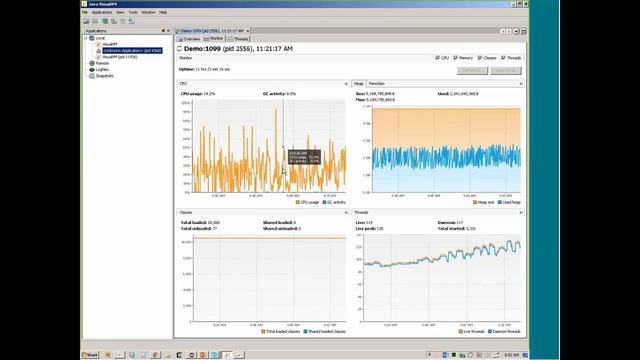Open the Applications menu
Image resolution: width=640 pixels, height=360 pixels.
click(x=102, y=13)
